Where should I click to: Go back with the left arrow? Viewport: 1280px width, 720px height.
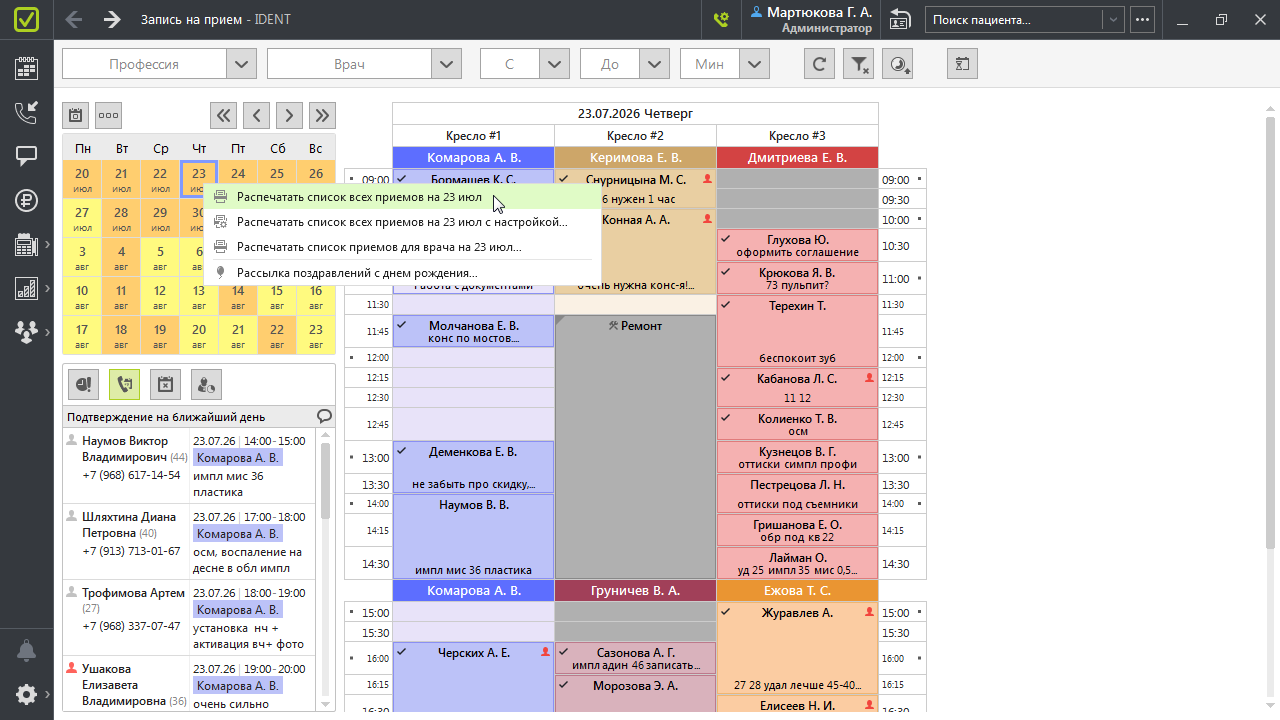(73, 20)
